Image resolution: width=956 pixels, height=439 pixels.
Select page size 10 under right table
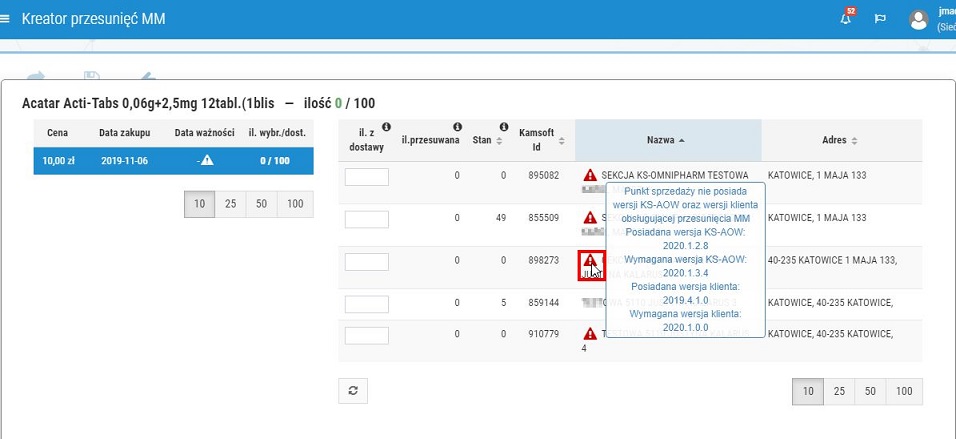(808, 391)
